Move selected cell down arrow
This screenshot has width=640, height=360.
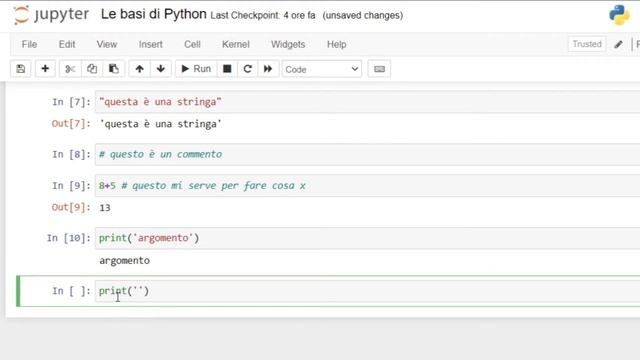[161, 69]
